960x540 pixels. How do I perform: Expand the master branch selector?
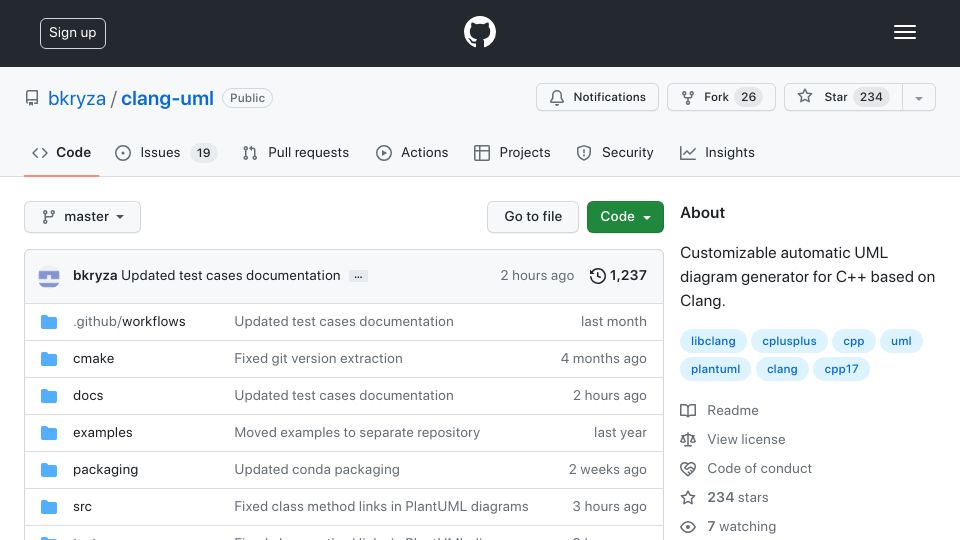point(83,217)
